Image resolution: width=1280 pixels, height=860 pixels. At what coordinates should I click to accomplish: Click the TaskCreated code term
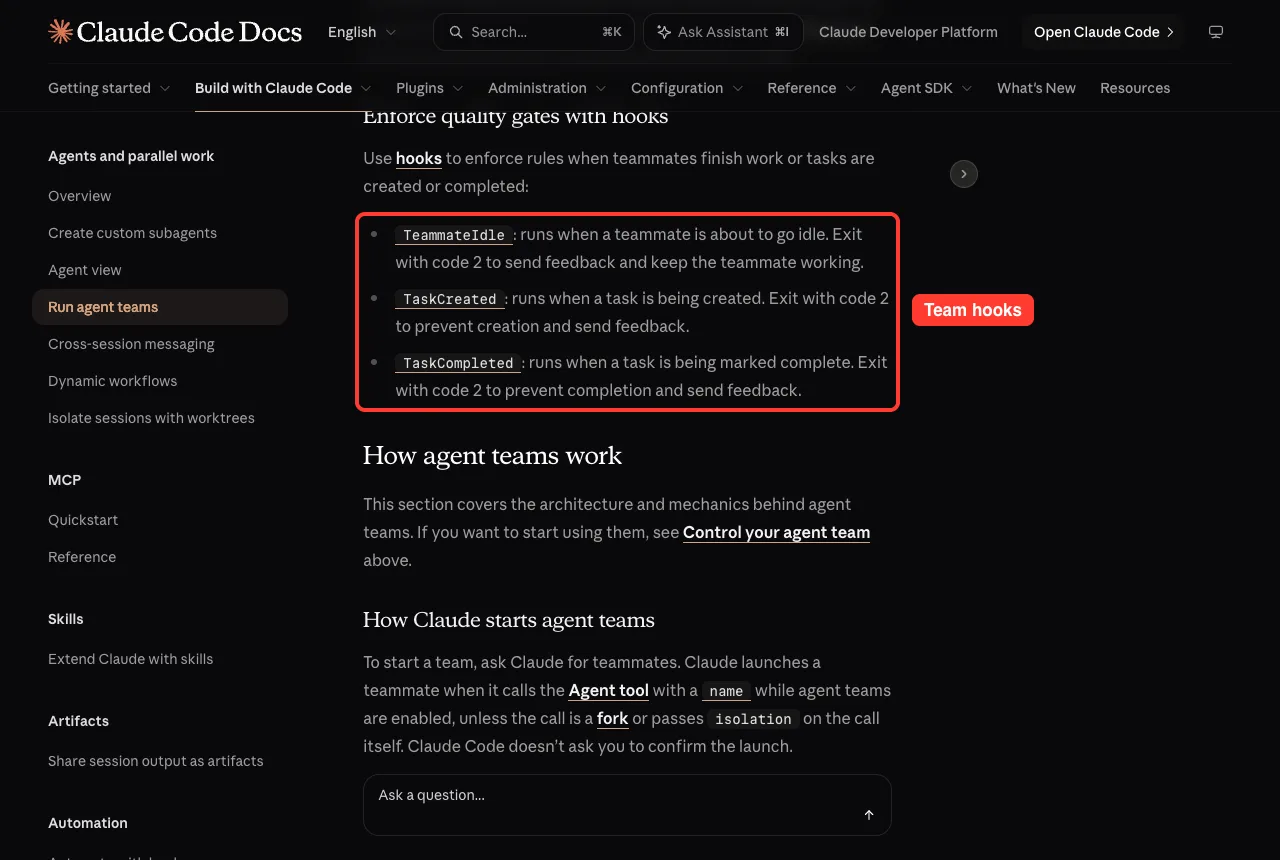coord(450,299)
